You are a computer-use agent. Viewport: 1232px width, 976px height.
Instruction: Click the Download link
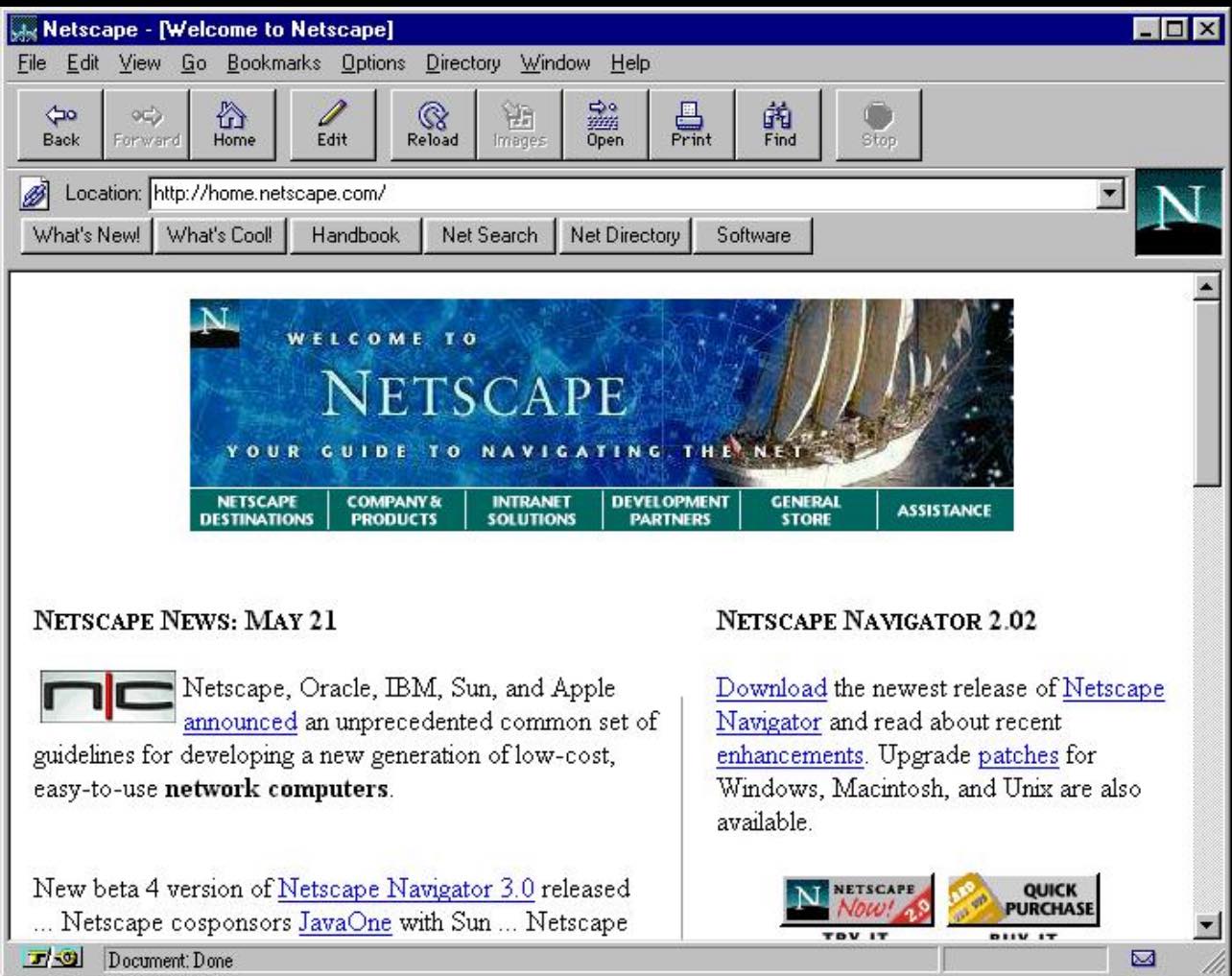click(x=771, y=688)
